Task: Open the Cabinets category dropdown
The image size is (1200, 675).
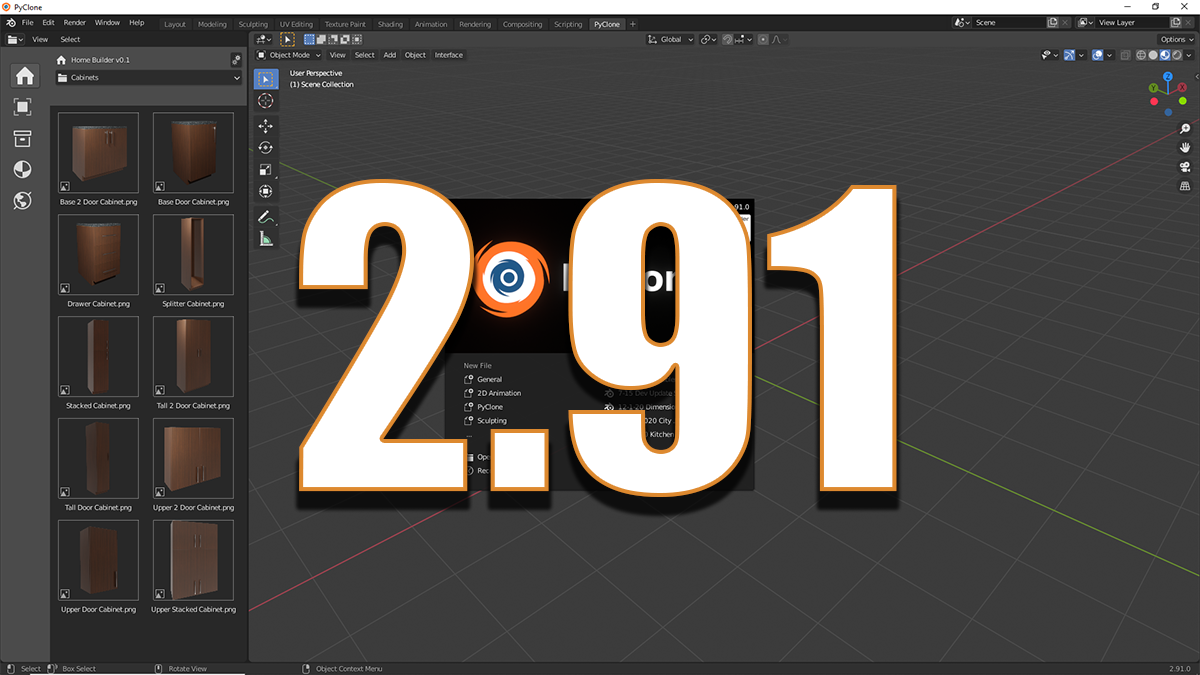Action: coord(147,77)
